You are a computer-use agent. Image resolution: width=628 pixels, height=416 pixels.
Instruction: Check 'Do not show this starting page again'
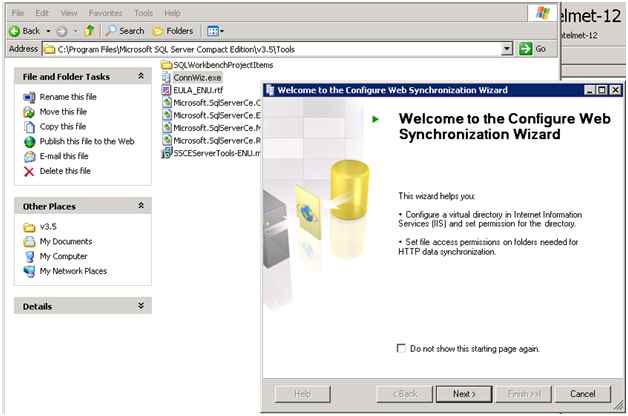(401, 348)
